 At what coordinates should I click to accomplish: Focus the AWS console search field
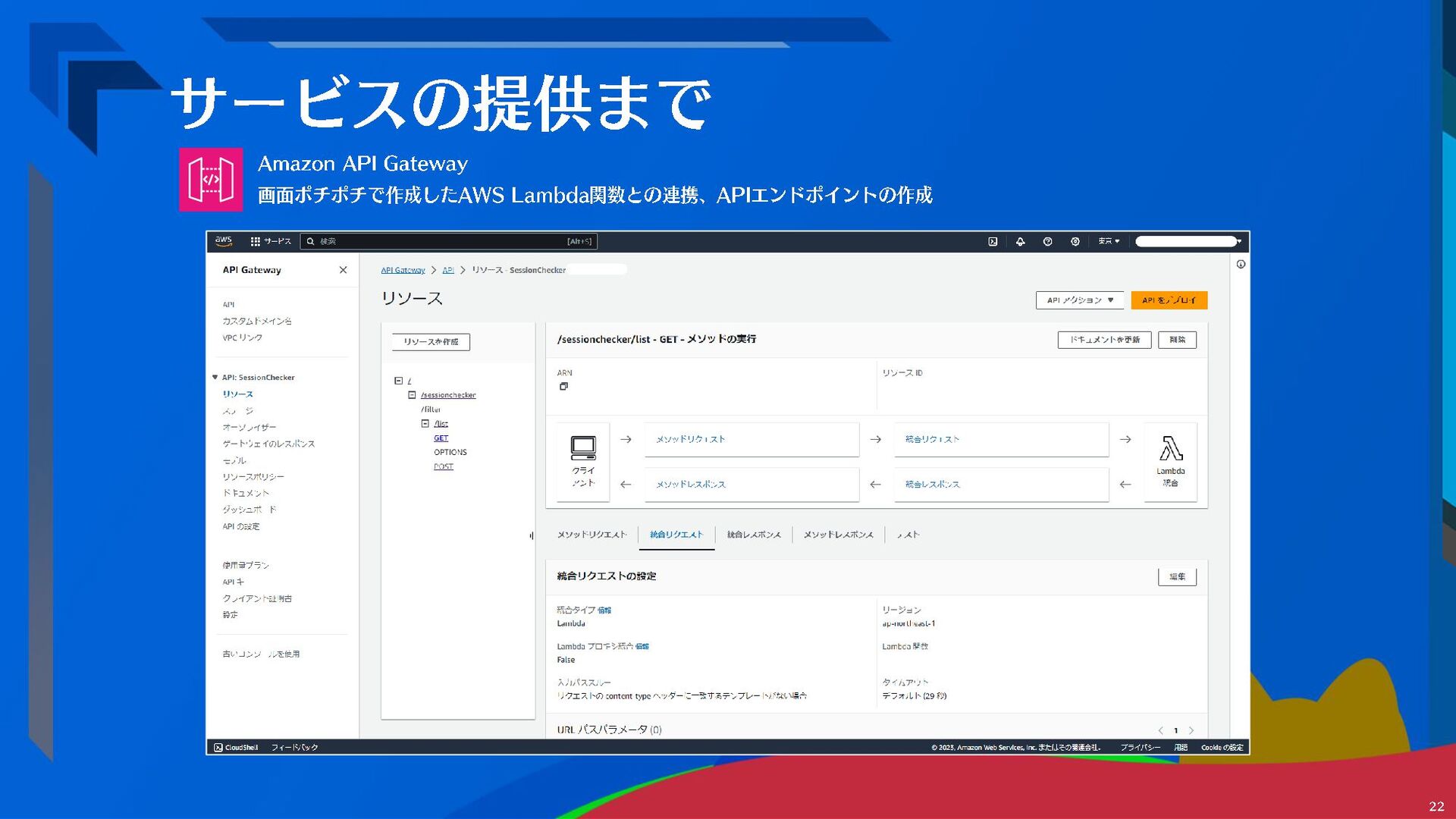449,241
